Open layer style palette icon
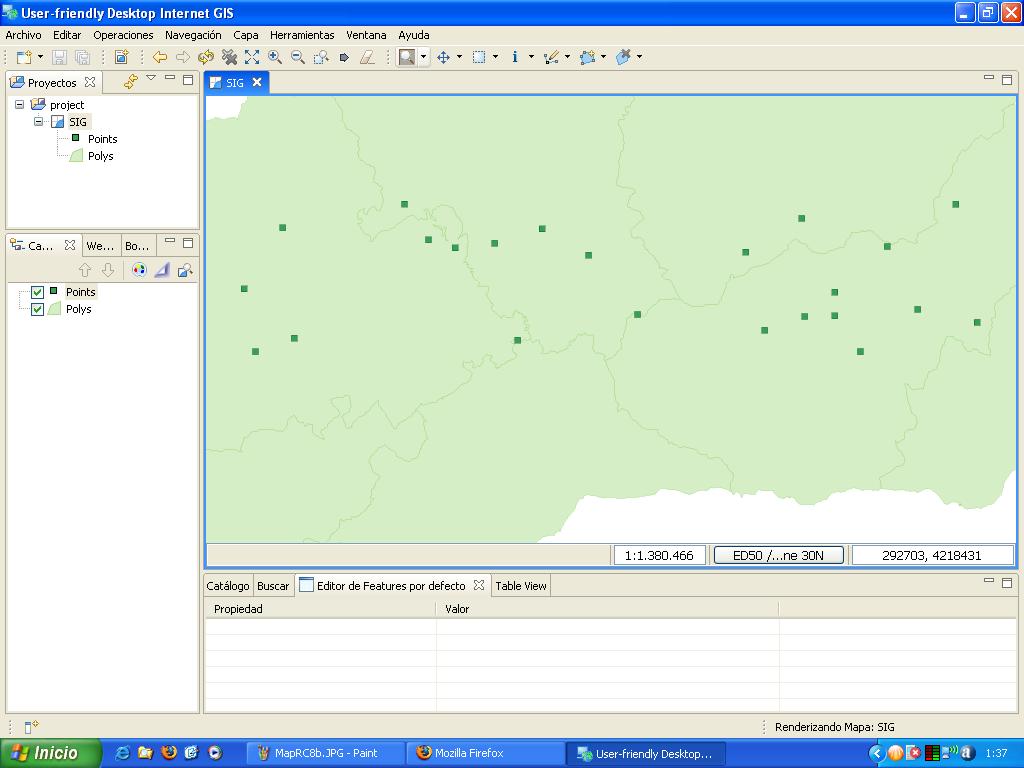 click(x=139, y=270)
